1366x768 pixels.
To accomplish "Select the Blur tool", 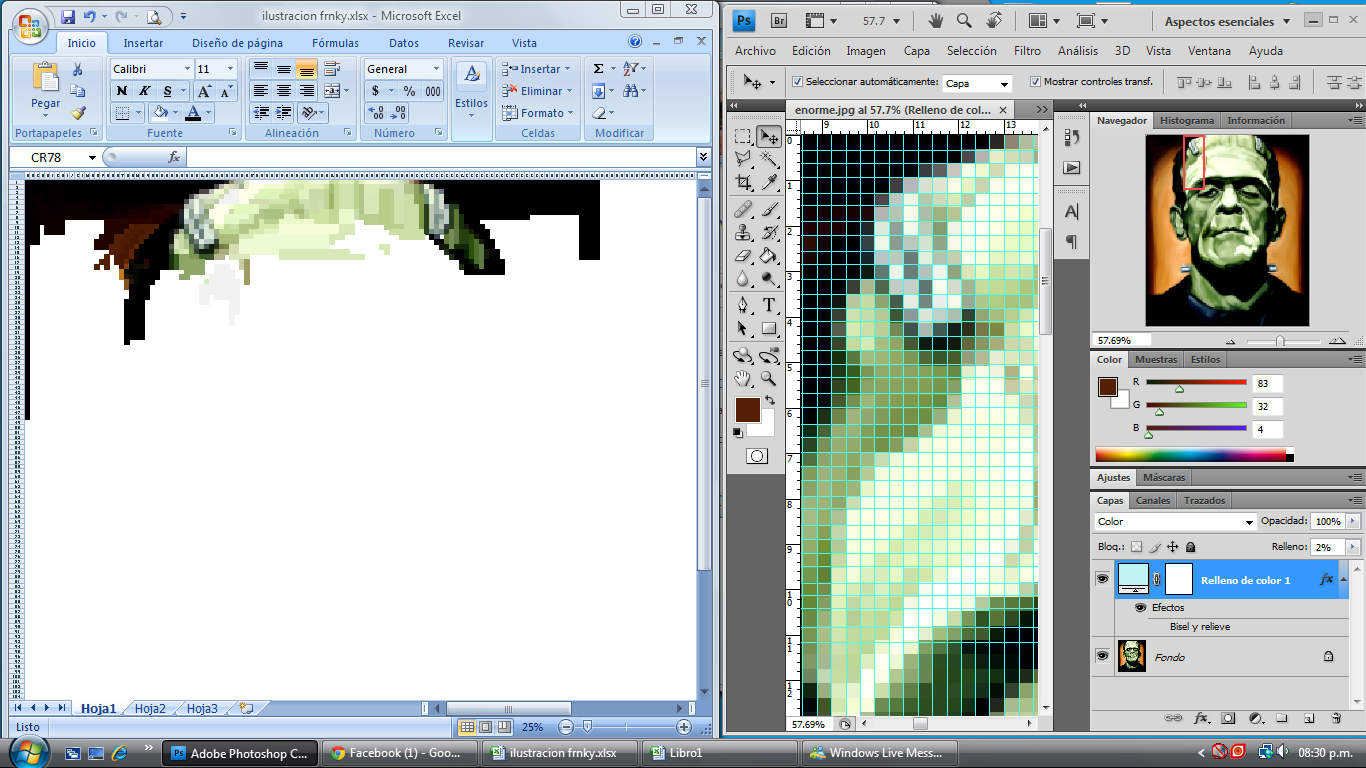I will pyautogui.click(x=743, y=278).
